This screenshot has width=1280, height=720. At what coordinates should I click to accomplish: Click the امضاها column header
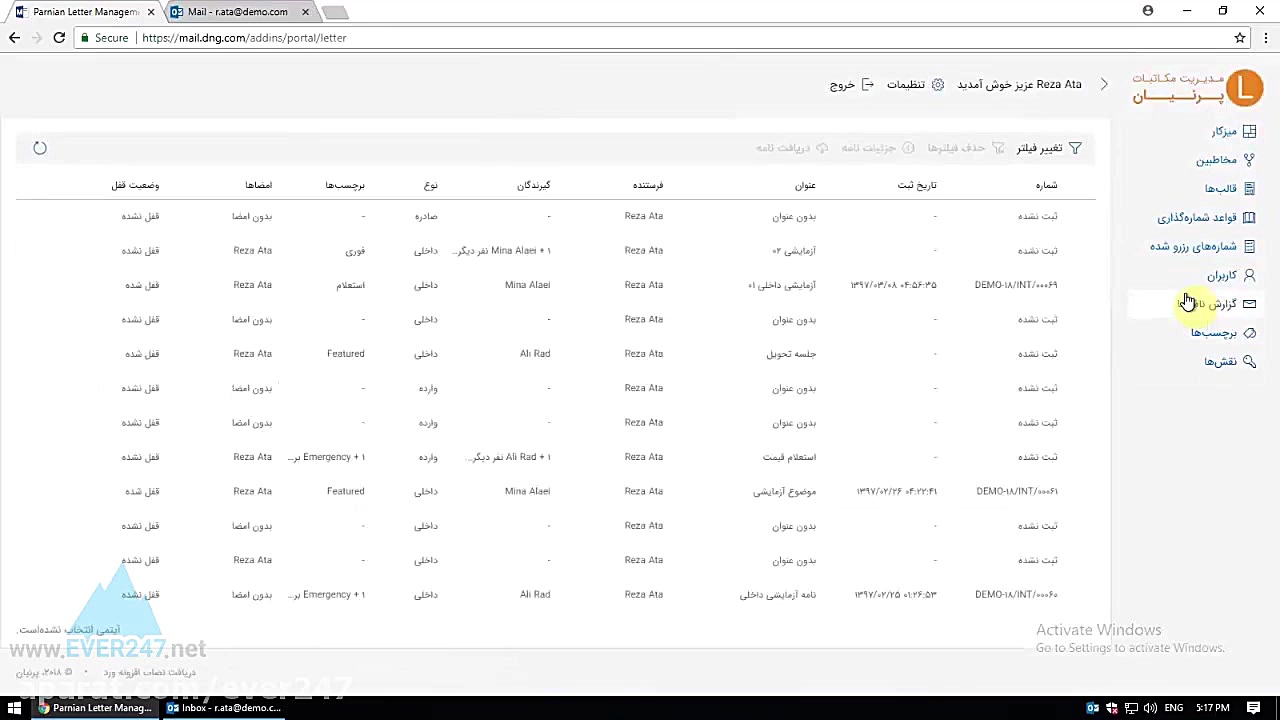click(x=259, y=185)
